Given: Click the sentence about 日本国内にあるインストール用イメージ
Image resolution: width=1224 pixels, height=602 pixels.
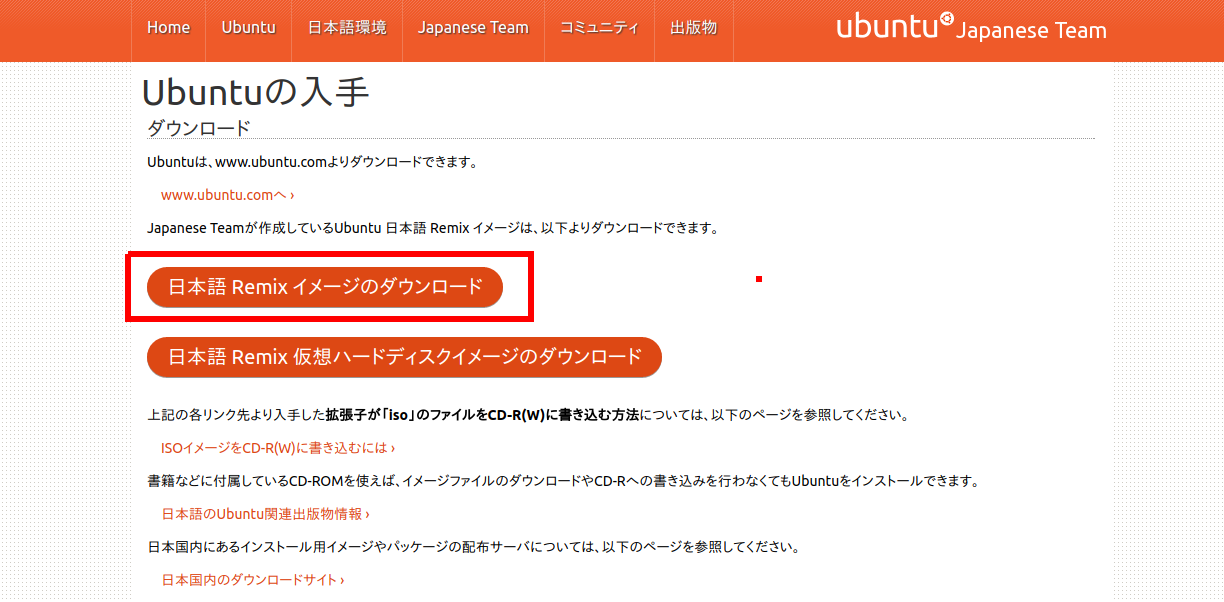Looking at the screenshot, I should tap(473, 547).
